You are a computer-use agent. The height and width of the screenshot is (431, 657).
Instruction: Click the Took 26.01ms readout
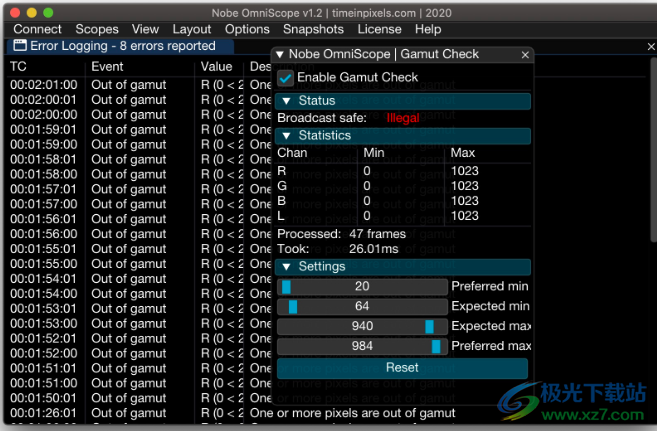point(338,249)
